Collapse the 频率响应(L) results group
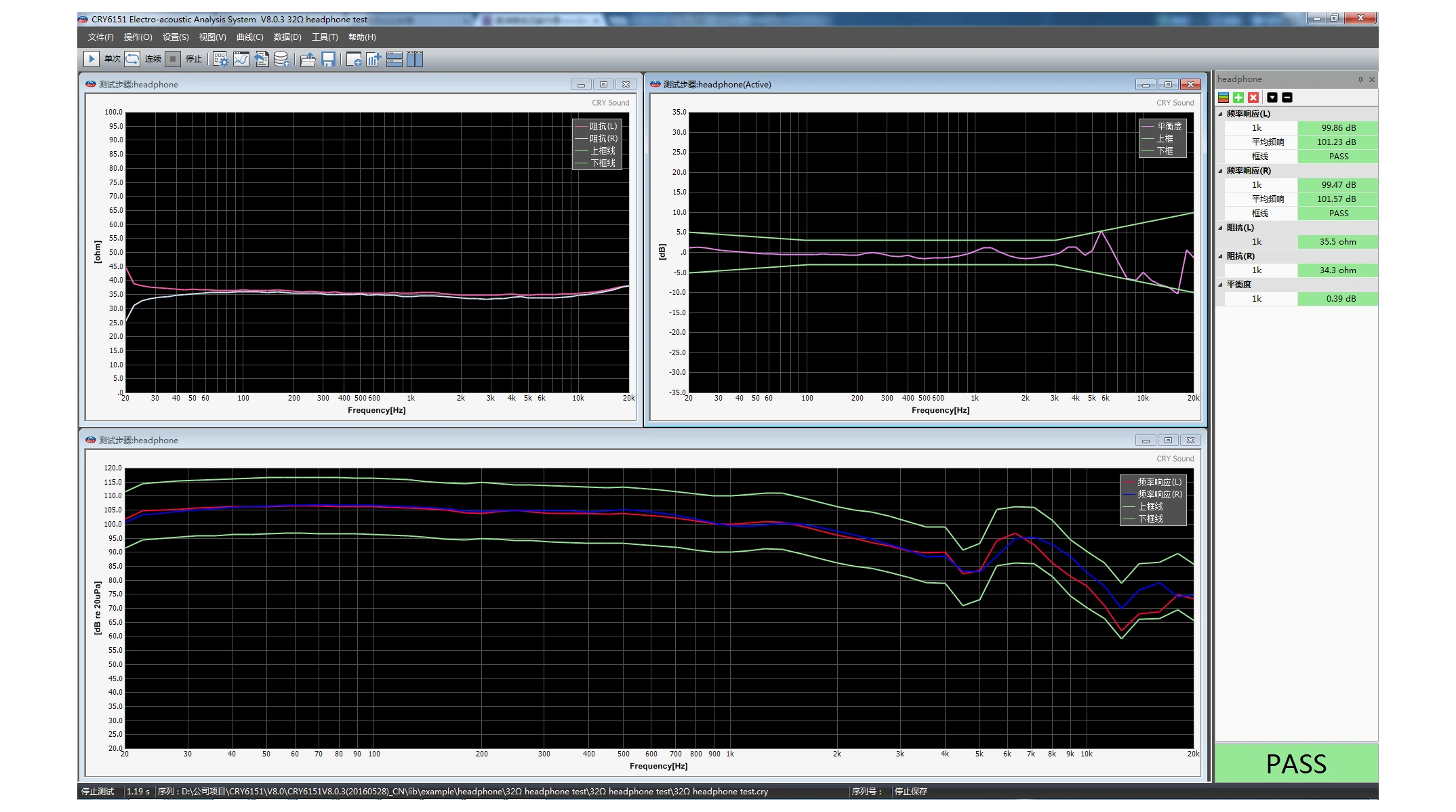The width and height of the screenshot is (1456, 812). tap(1221, 114)
